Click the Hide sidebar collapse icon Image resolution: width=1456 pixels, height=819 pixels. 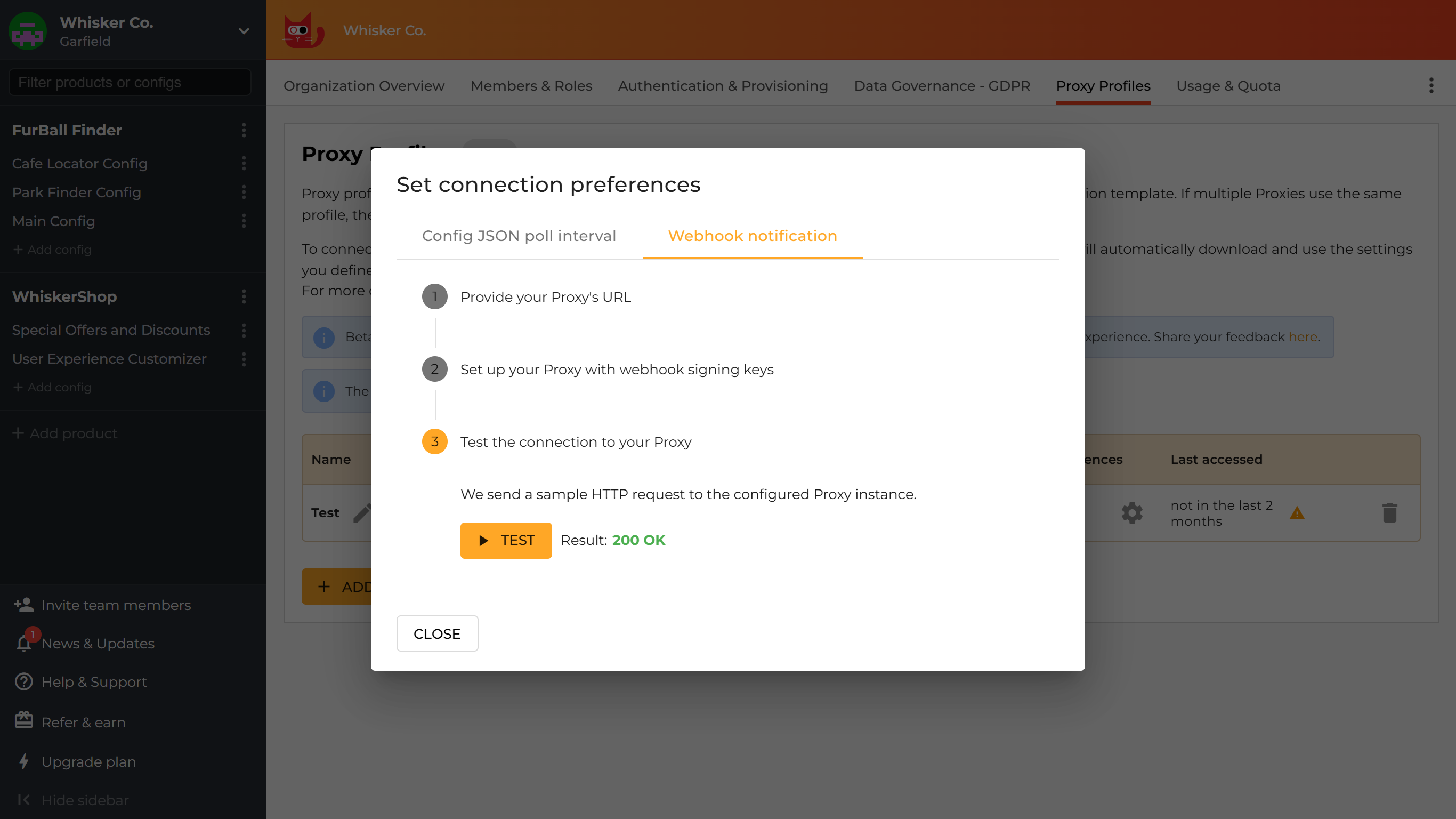coord(24,800)
